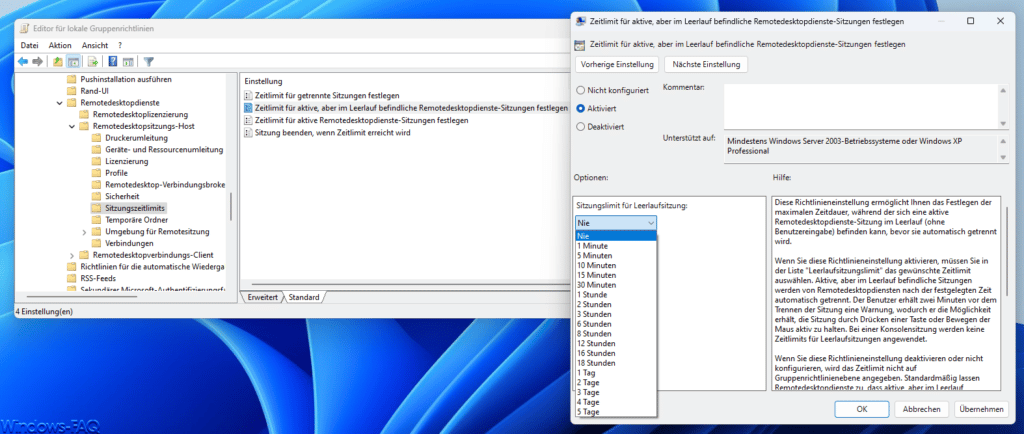The width and height of the screenshot is (1024, 434).
Task: Click the Übernehmen button
Action: click(980, 409)
